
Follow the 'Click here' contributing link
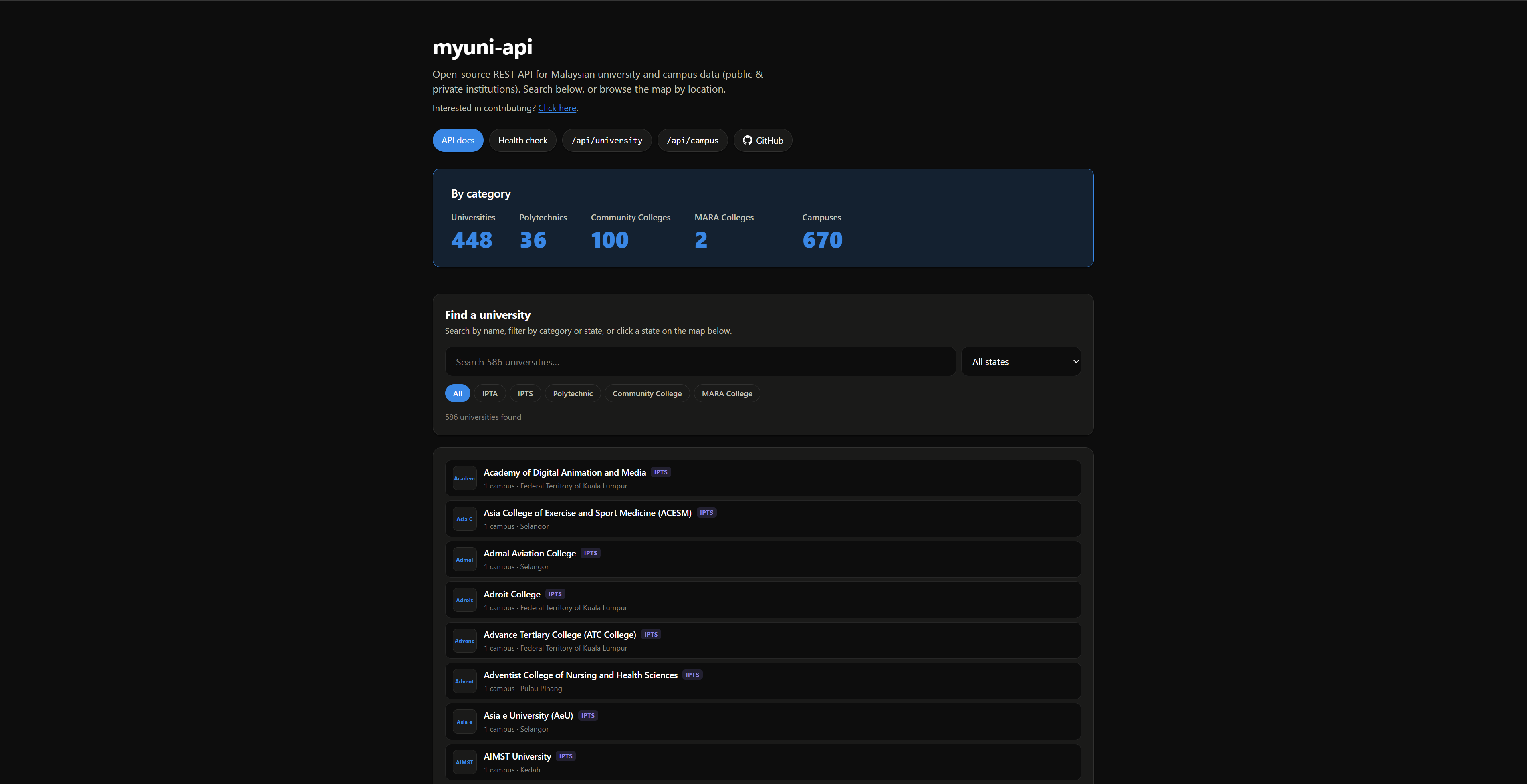coord(557,108)
